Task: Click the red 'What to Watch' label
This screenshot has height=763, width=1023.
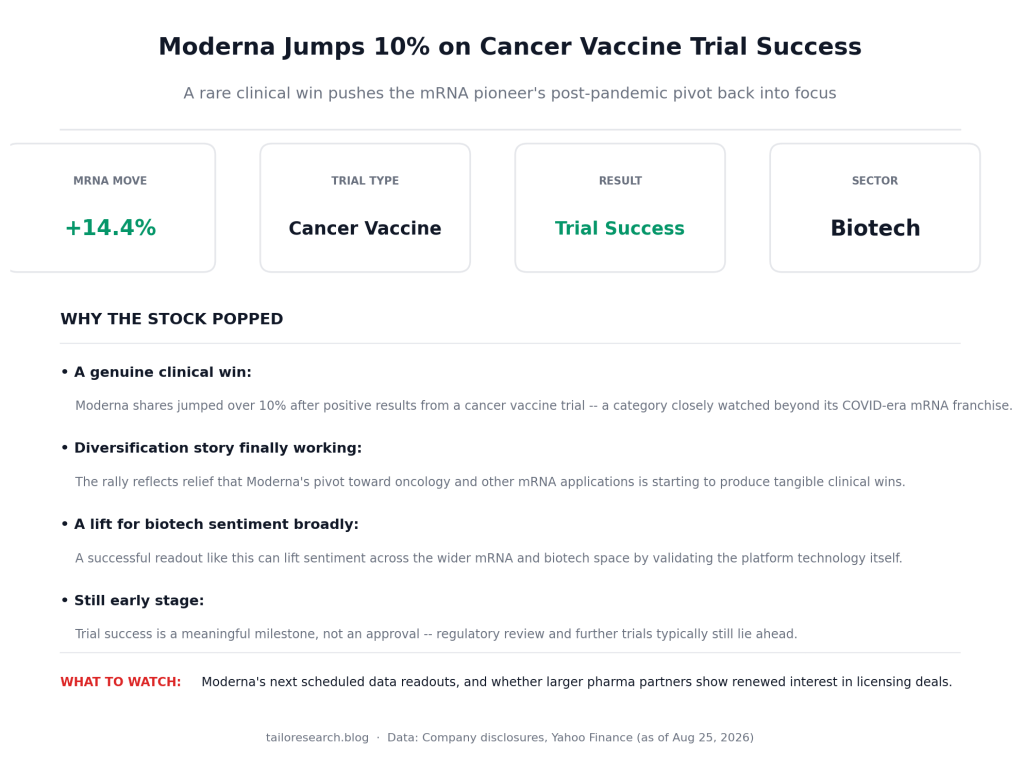Action: coord(121,682)
